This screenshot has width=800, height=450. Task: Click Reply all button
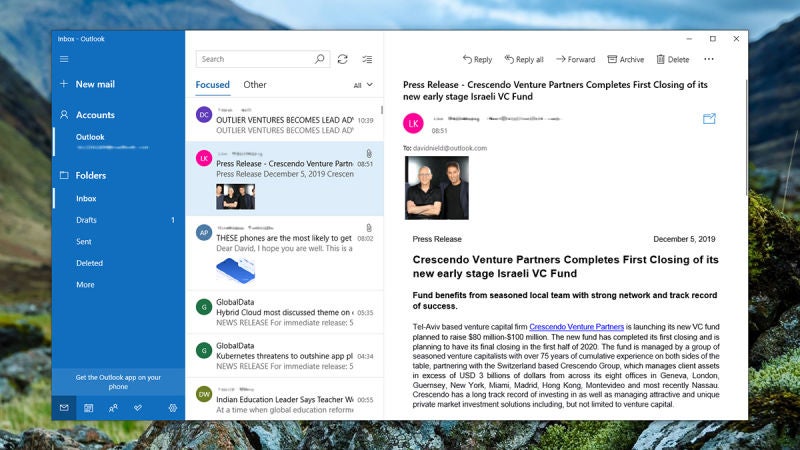coord(524,59)
